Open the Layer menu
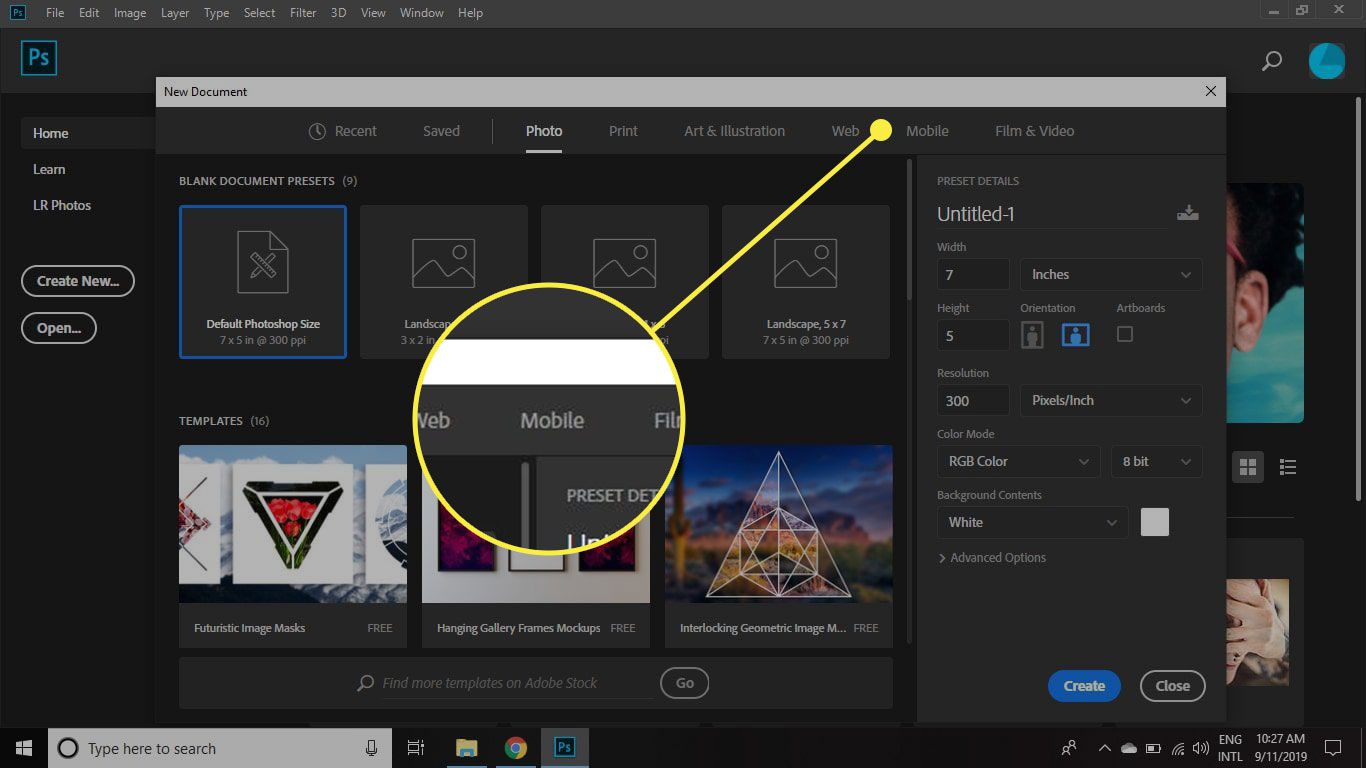 tap(173, 13)
